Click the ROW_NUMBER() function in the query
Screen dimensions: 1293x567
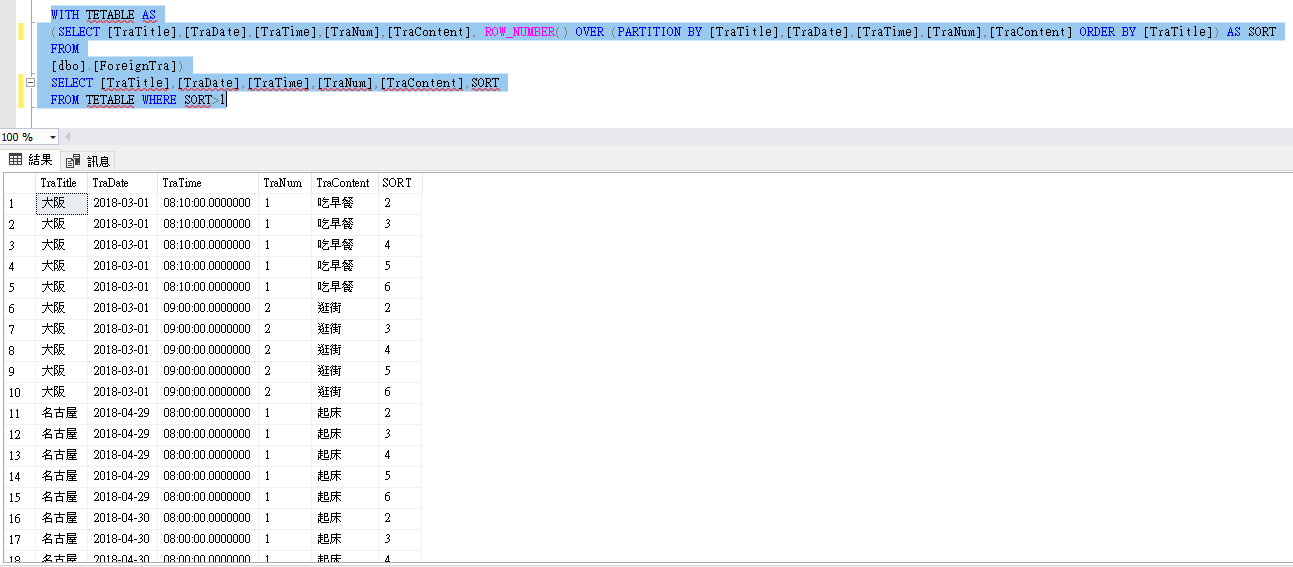coord(526,32)
